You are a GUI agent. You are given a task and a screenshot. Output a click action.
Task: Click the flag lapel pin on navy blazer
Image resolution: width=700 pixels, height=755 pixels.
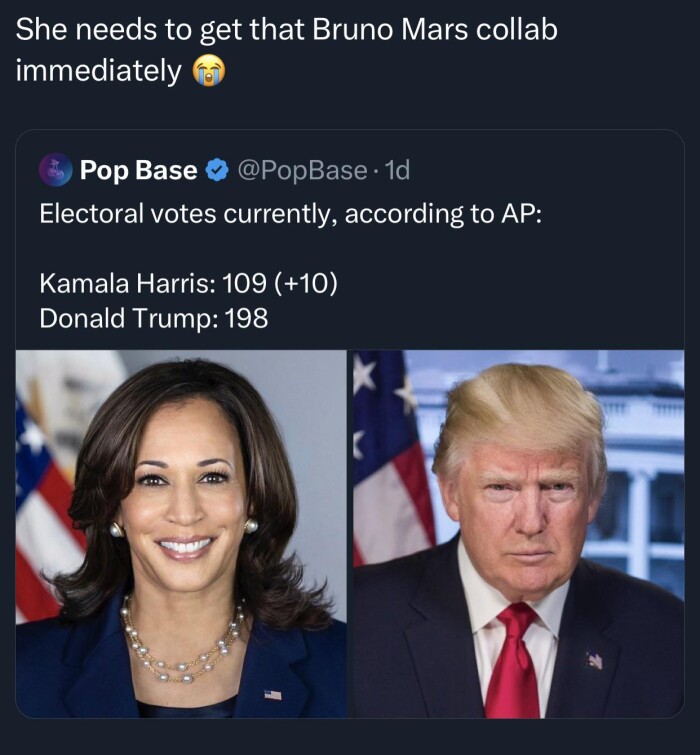coord(273,694)
